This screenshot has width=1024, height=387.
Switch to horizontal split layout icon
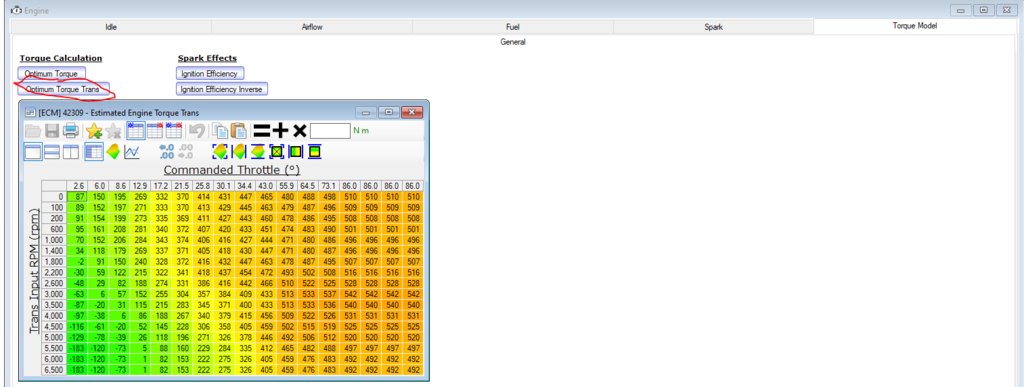coord(52,151)
